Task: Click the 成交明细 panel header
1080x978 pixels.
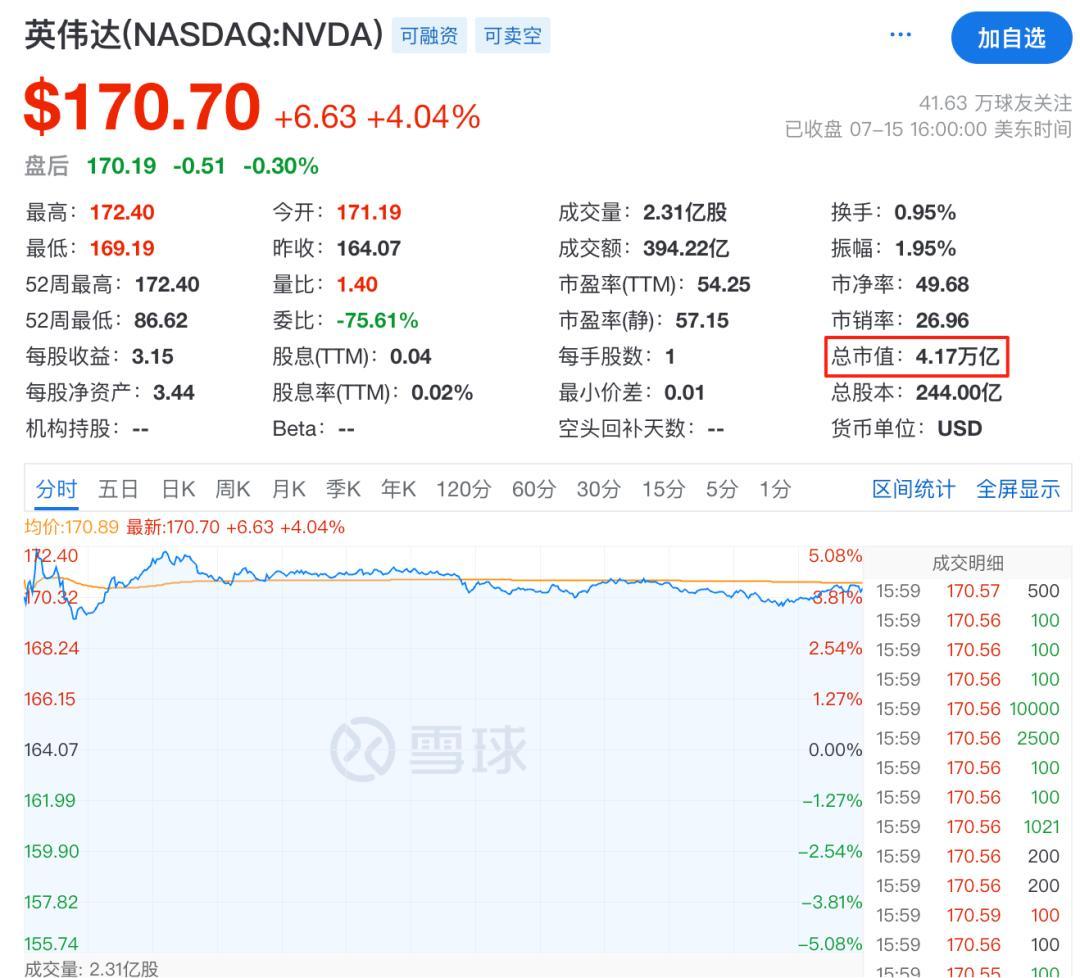Action: point(968,563)
